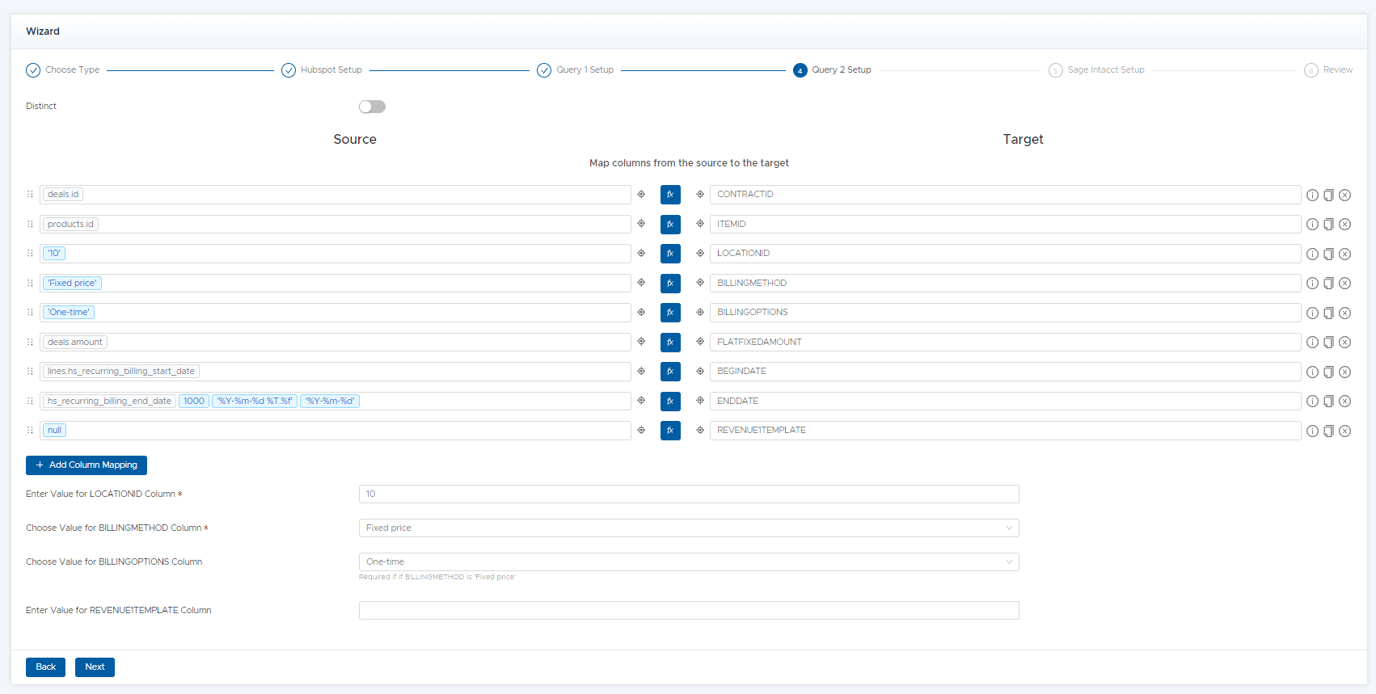Open the fx editor for the REVENUE1TEMPLATE row
Screen dimensions: 1376x694
click(670, 430)
